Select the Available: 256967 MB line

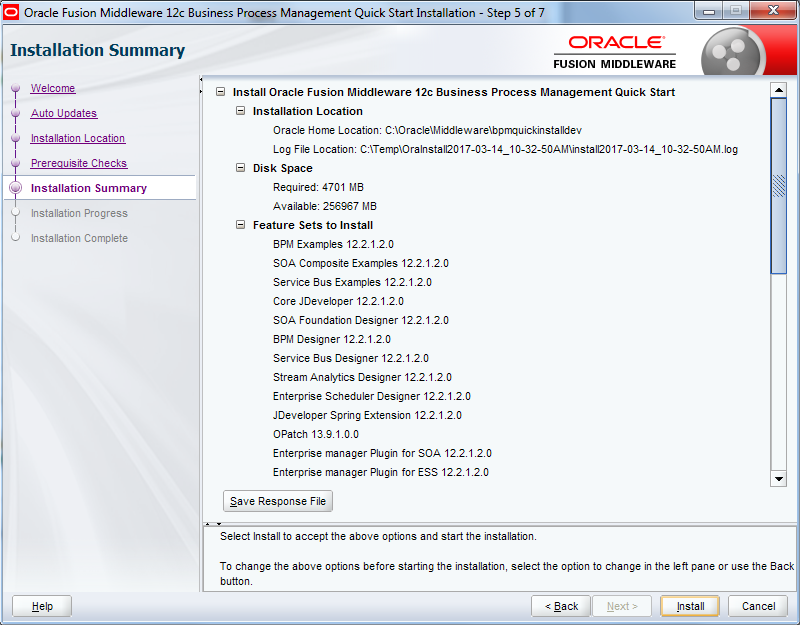tap(324, 206)
